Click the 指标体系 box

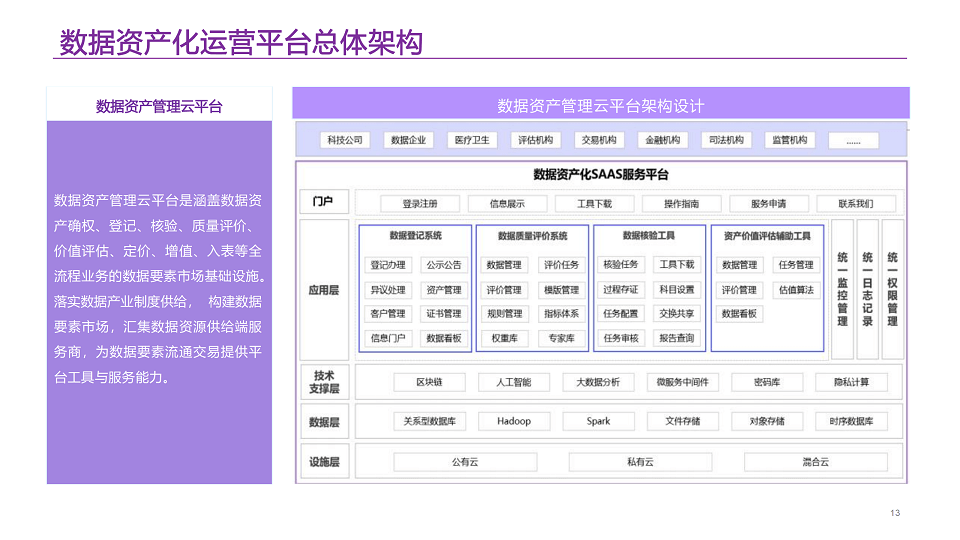(561, 314)
